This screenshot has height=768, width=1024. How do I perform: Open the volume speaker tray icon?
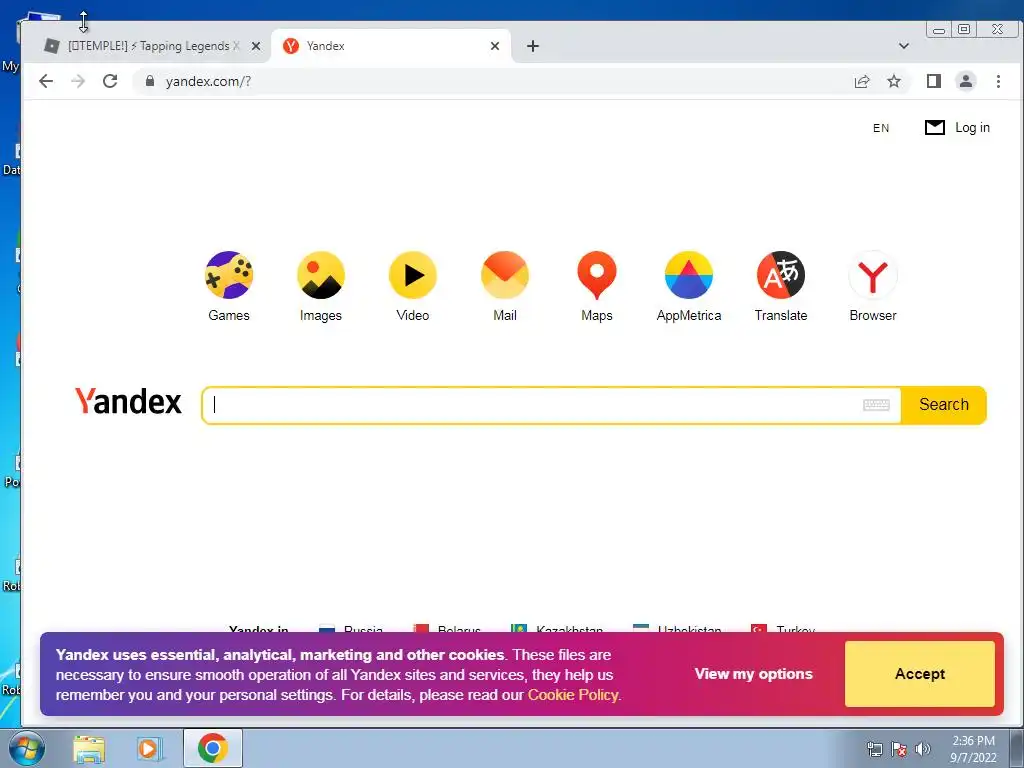pyautogui.click(x=923, y=748)
